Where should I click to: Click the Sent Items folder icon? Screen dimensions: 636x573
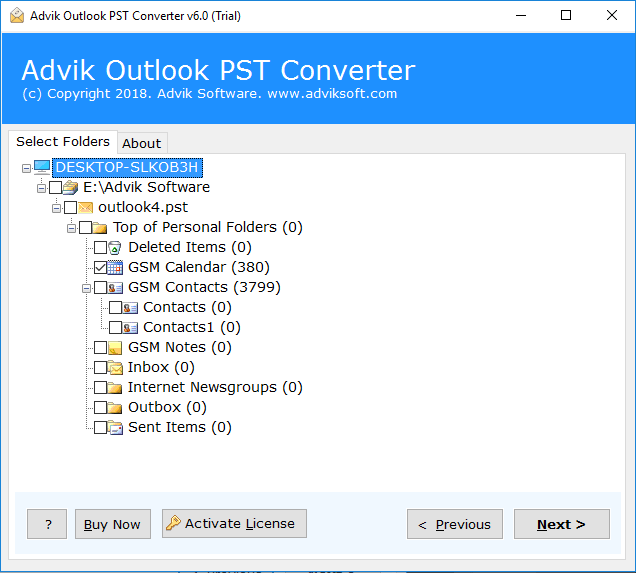(x=115, y=427)
